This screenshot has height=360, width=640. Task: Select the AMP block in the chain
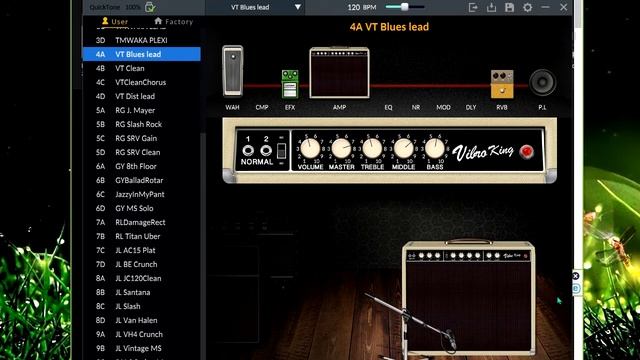(x=339, y=73)
